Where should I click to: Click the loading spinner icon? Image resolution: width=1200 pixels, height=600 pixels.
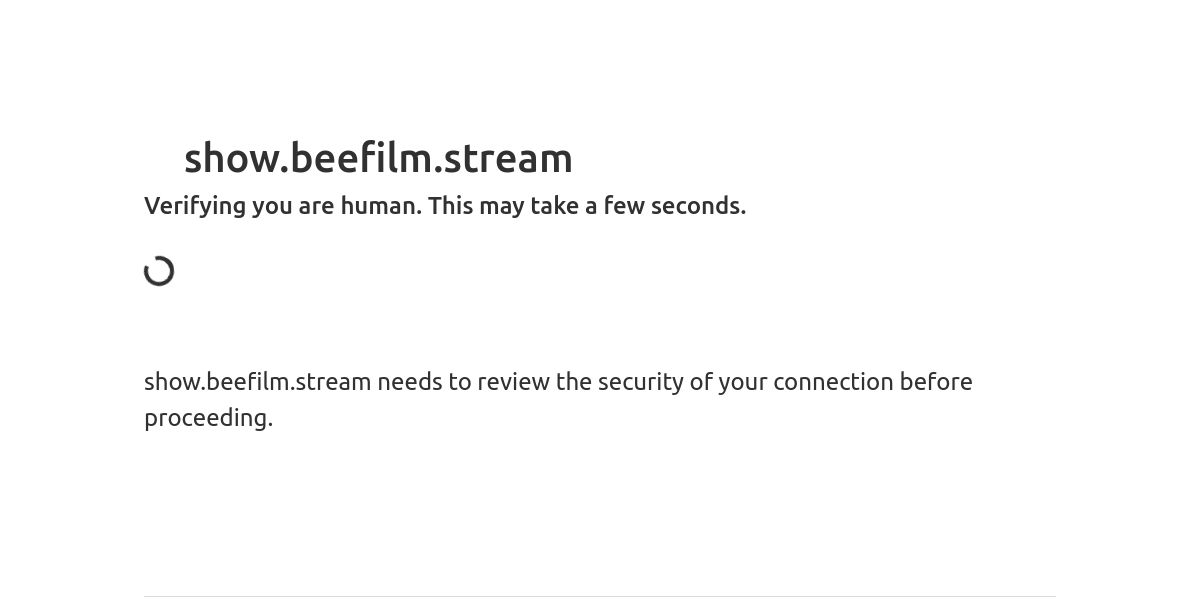tap(159, 271)
